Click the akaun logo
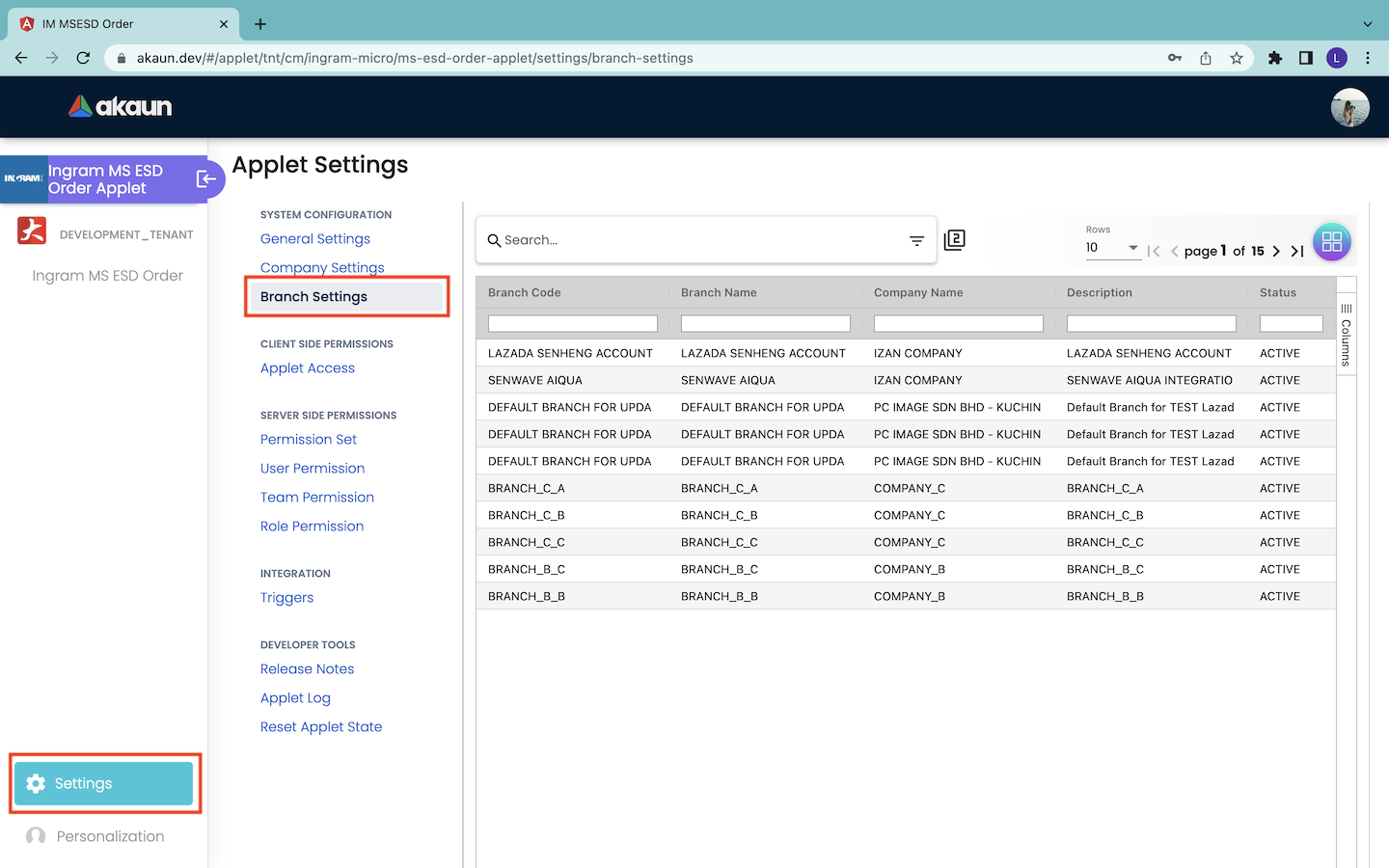The height and width of the screenshot is (868, 1389). click(121, 106)
